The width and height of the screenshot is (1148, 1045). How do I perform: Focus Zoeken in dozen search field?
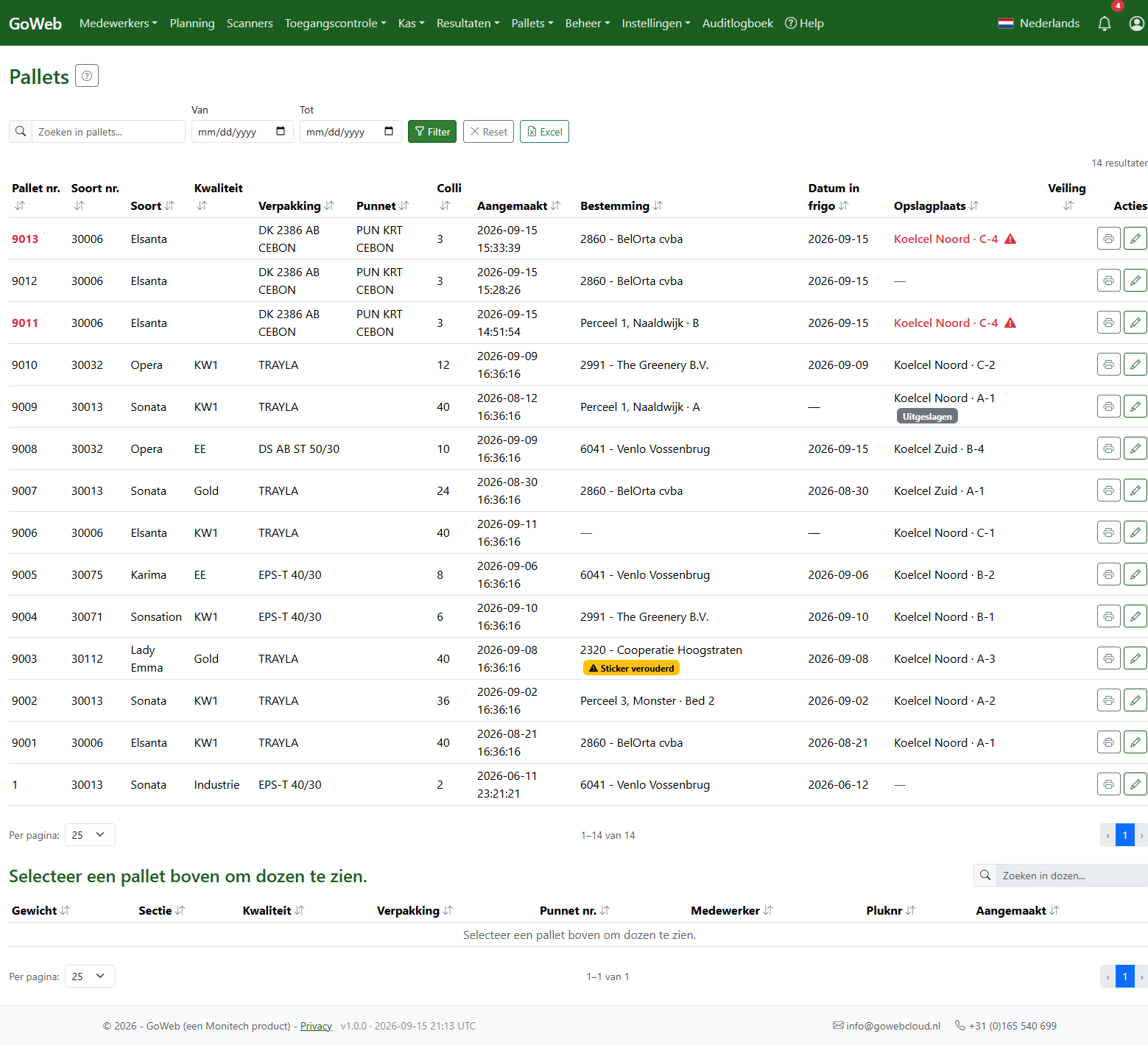point(1072,876)
